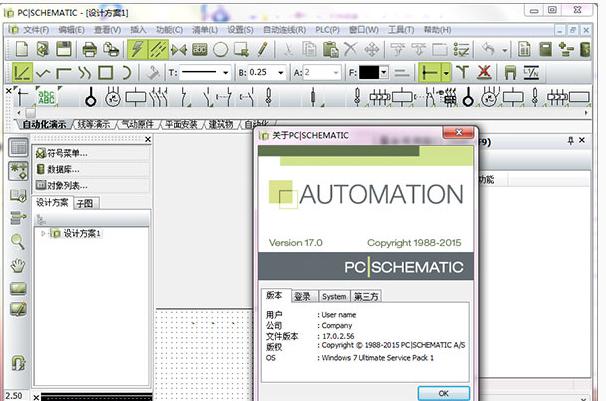Click the red X cross-out line icon

pos(484,72)
